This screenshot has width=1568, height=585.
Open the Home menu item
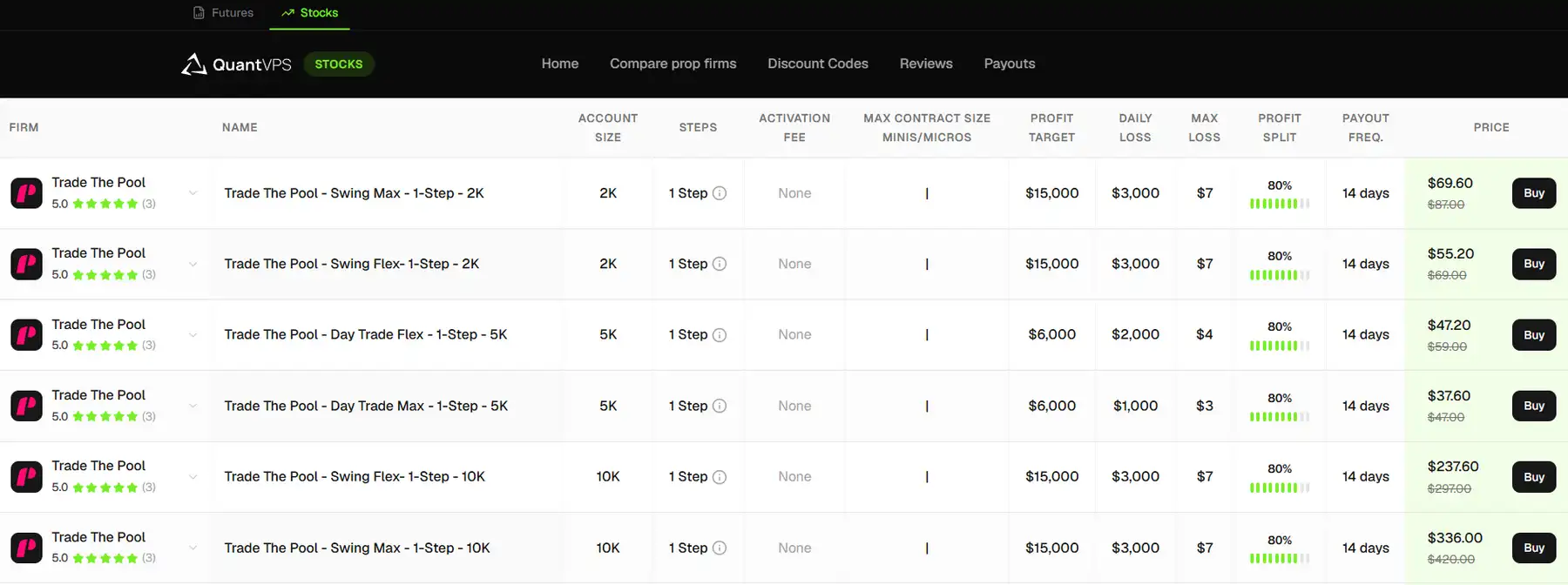tap(560, 64)
